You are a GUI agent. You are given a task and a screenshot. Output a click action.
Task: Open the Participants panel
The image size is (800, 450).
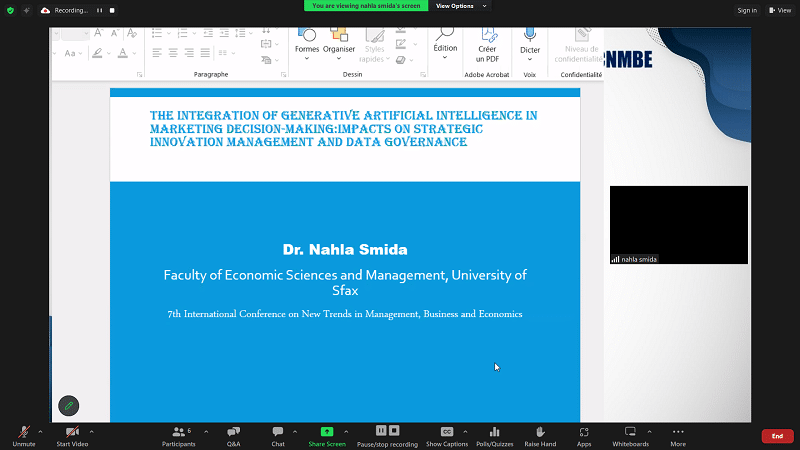coord(179,432)
